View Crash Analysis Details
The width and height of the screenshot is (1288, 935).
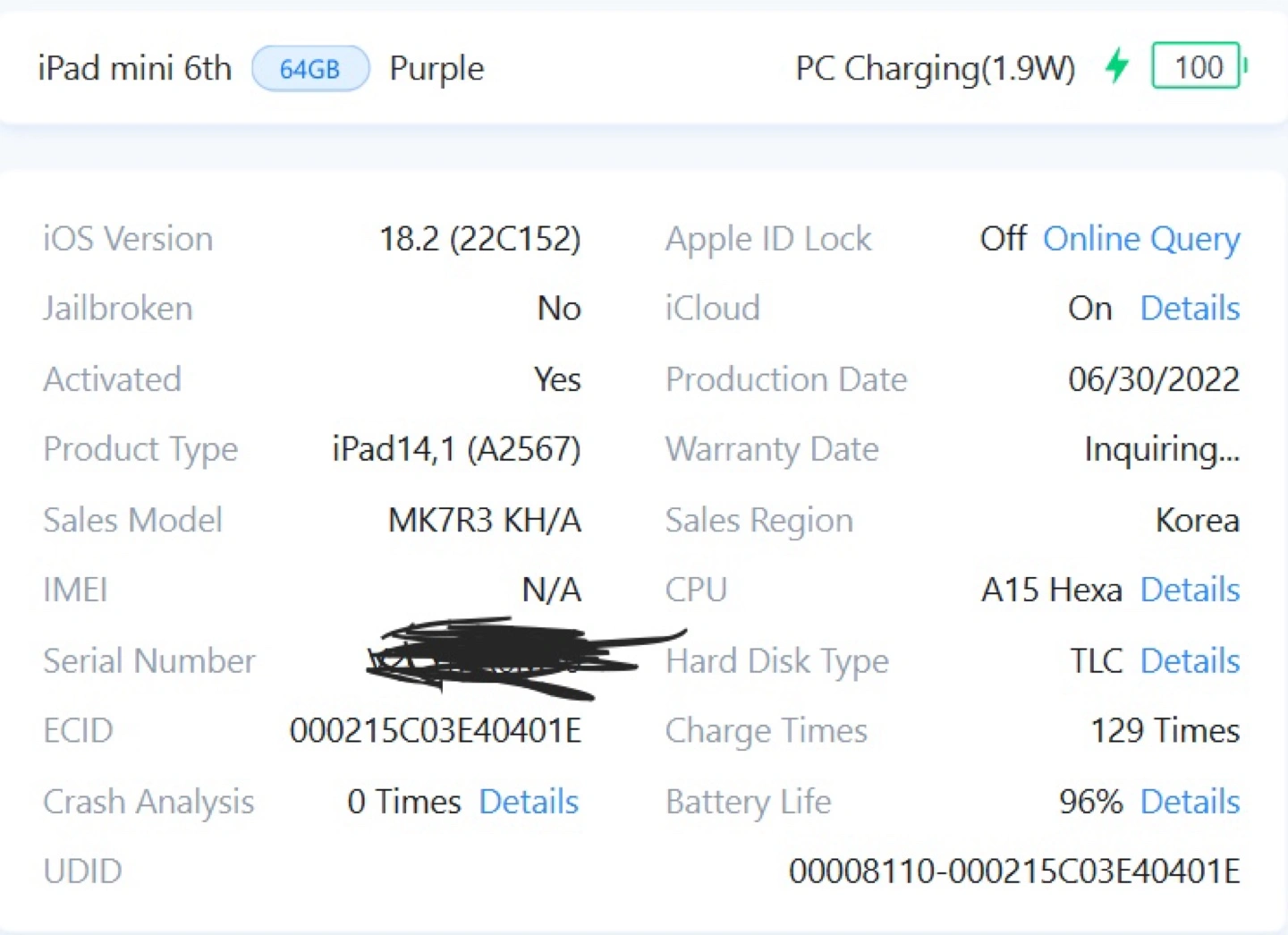point(529,802)
